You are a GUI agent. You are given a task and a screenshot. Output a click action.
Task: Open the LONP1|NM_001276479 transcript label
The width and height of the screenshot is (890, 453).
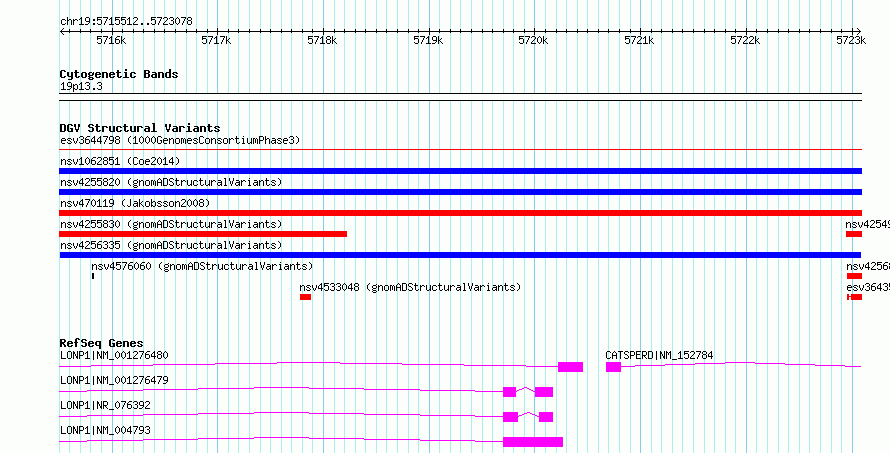coord(114,380)
